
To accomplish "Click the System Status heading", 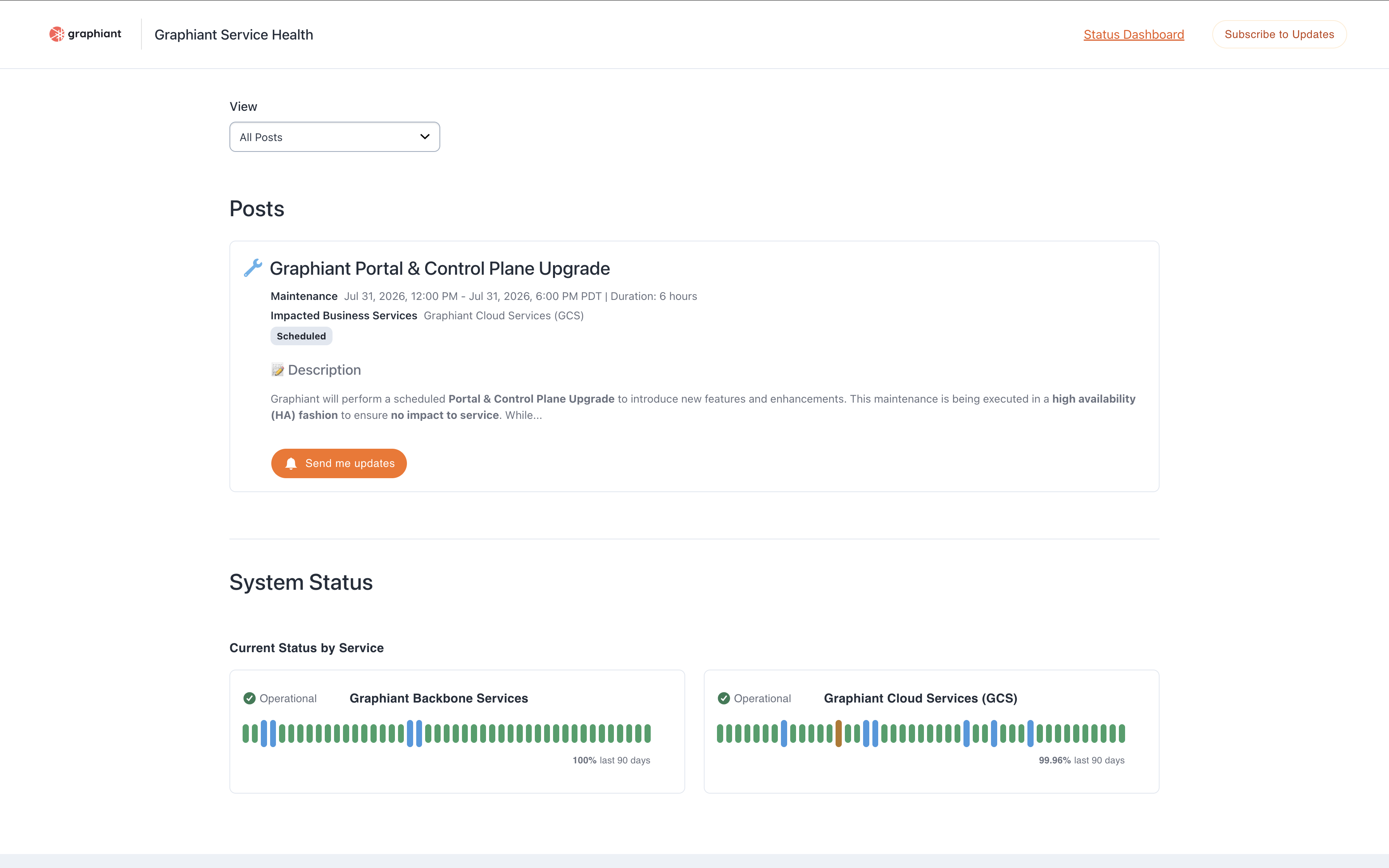I will pyautogui.click(x=301, y=582).
